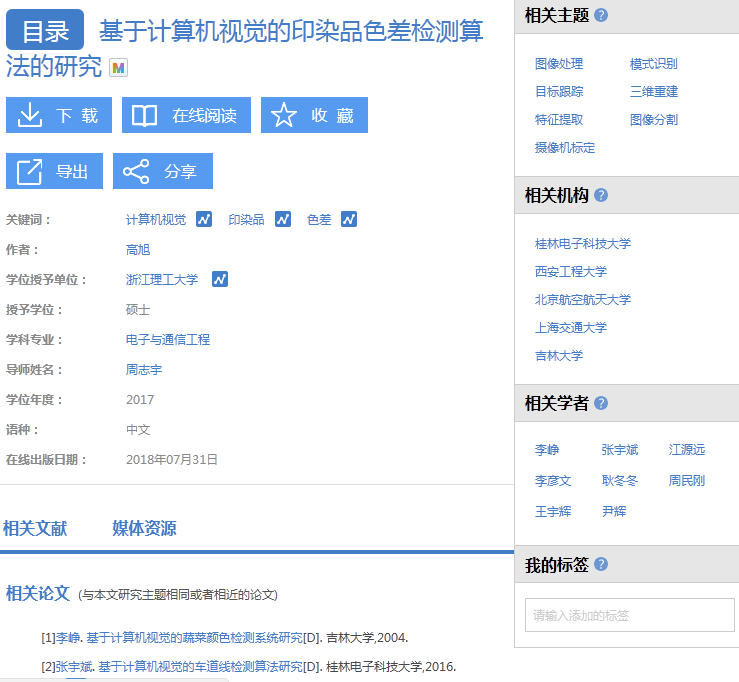Open scholar 张宇斌 in 相关学者
The image size is (739, 682).
click(620, 450)
